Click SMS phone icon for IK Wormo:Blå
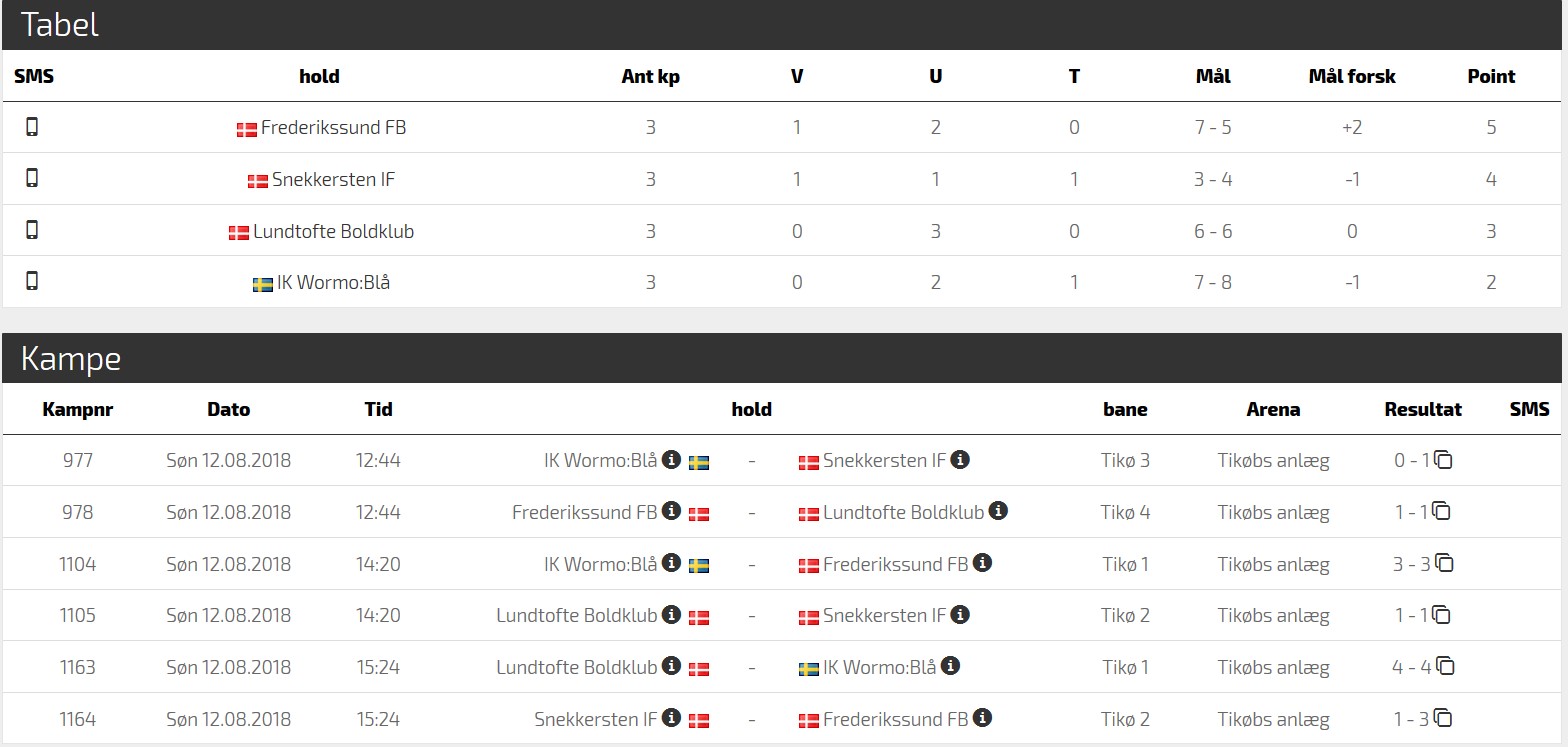 (x=32, y=281)
